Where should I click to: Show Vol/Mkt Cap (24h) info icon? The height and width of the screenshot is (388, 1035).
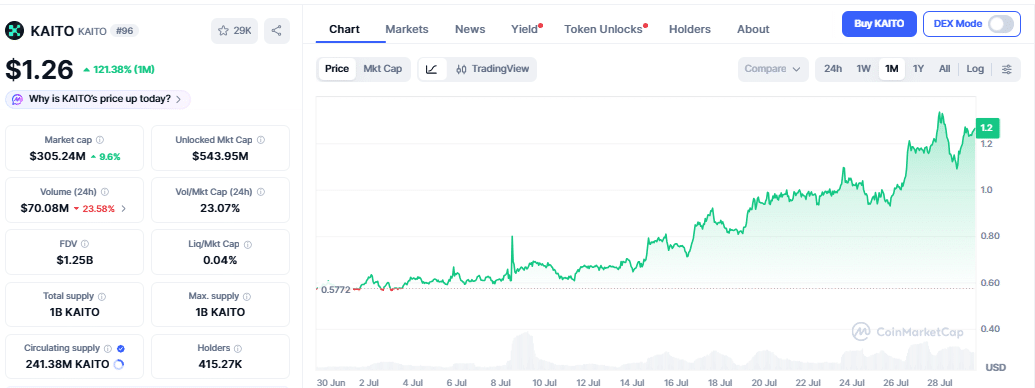(x=261, y=192)
